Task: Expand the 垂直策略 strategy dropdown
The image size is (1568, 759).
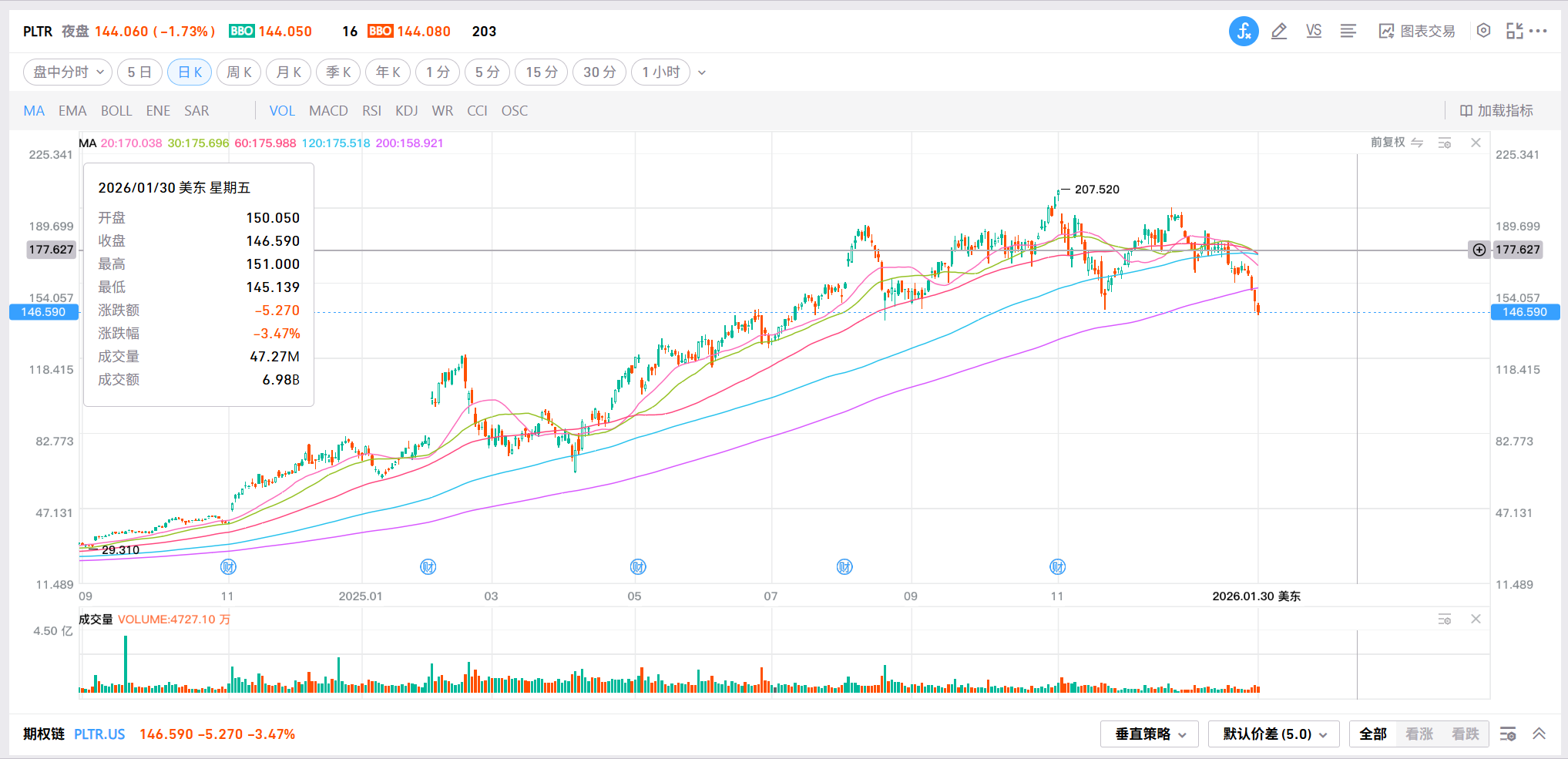Action: click(1150, 734)
